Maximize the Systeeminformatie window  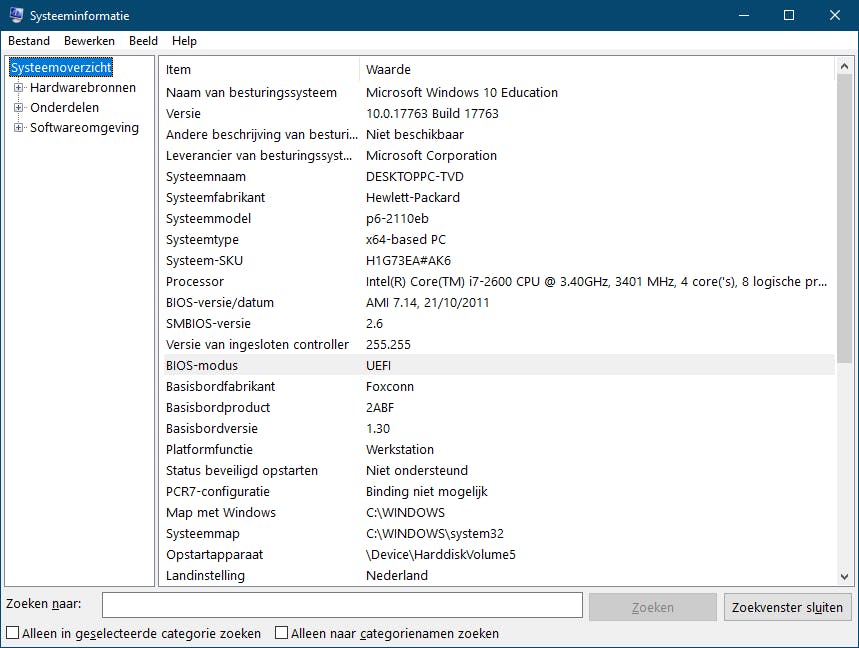pyautogui.click(x=789, y=15)
